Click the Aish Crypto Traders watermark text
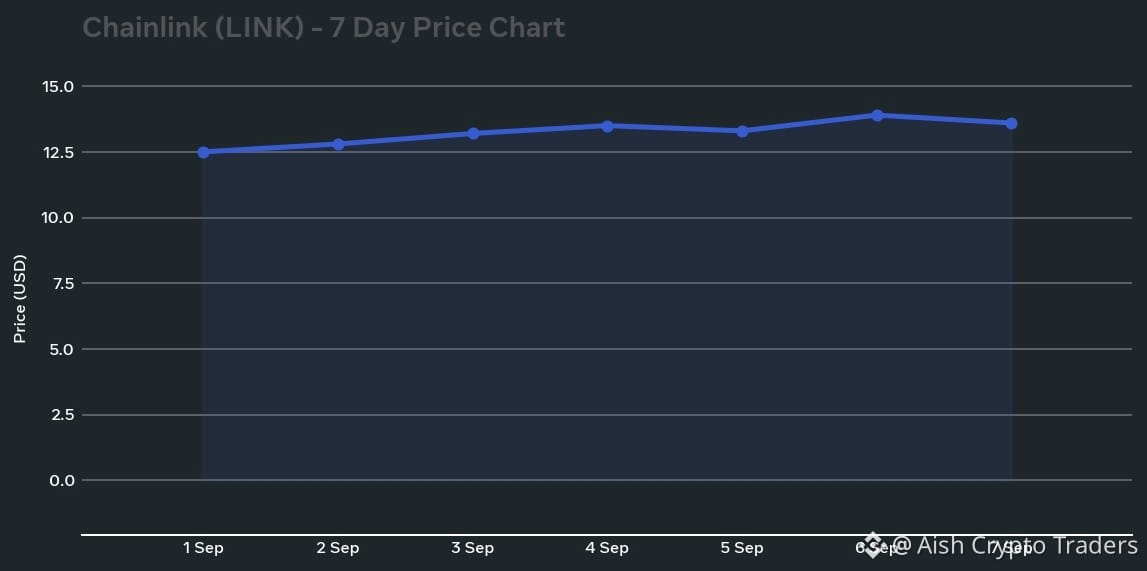The height and width of the screenshot is (571, 1147). click(1014, 545)
